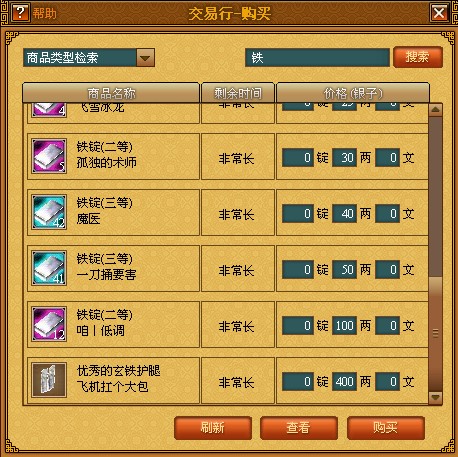Sort by the 剩余时间 column header
The height and width of the screenshot is (457, 458).
tap(238, 93)
